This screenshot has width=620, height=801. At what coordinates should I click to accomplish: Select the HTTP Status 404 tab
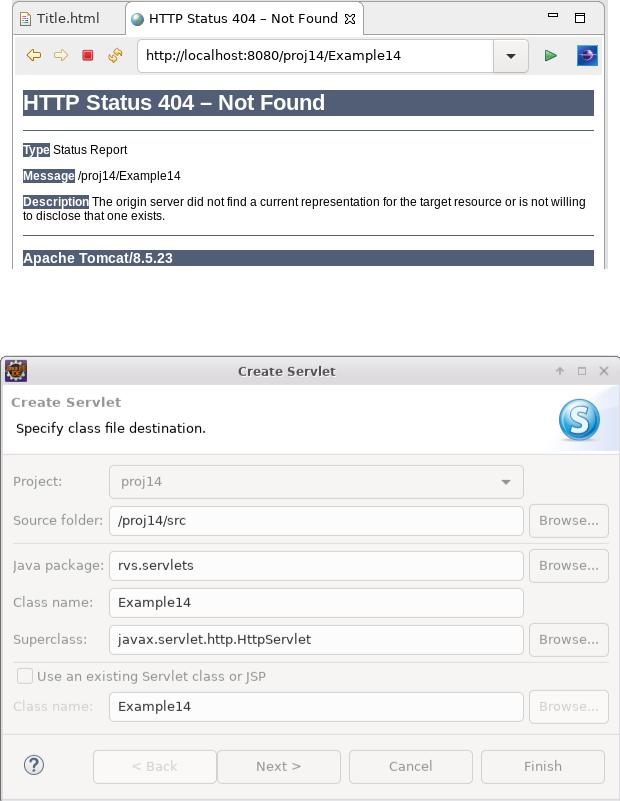tap(244, 19)
